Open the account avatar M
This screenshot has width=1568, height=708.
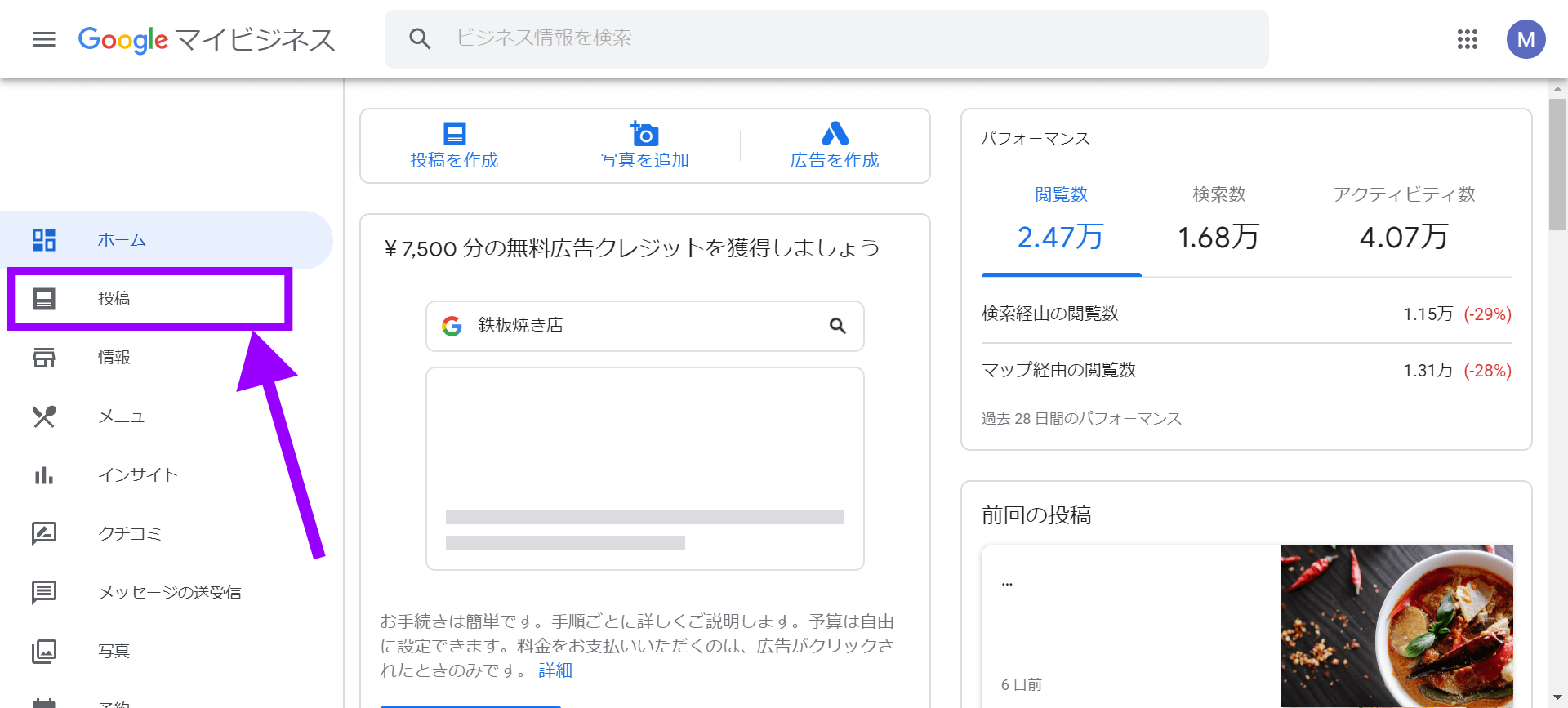pyautogui.click(x=1525, y=39)
